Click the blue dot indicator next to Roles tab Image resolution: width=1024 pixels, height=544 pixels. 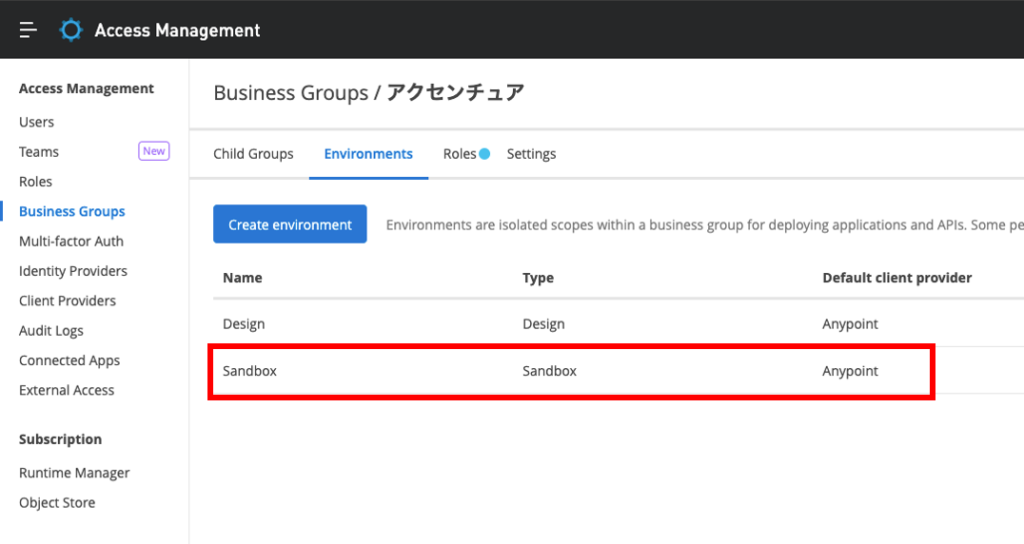coord(484,154)
